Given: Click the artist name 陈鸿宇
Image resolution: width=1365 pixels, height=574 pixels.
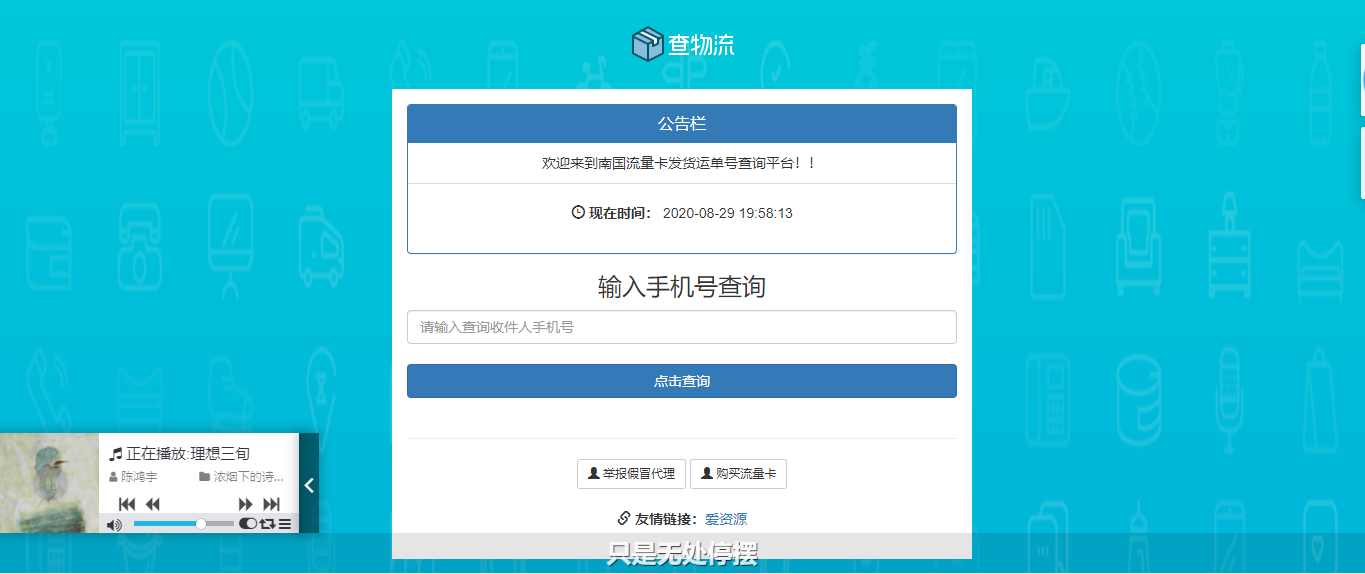Looking at the screenshot, I should pyautogui.click(x=139, y=477).
